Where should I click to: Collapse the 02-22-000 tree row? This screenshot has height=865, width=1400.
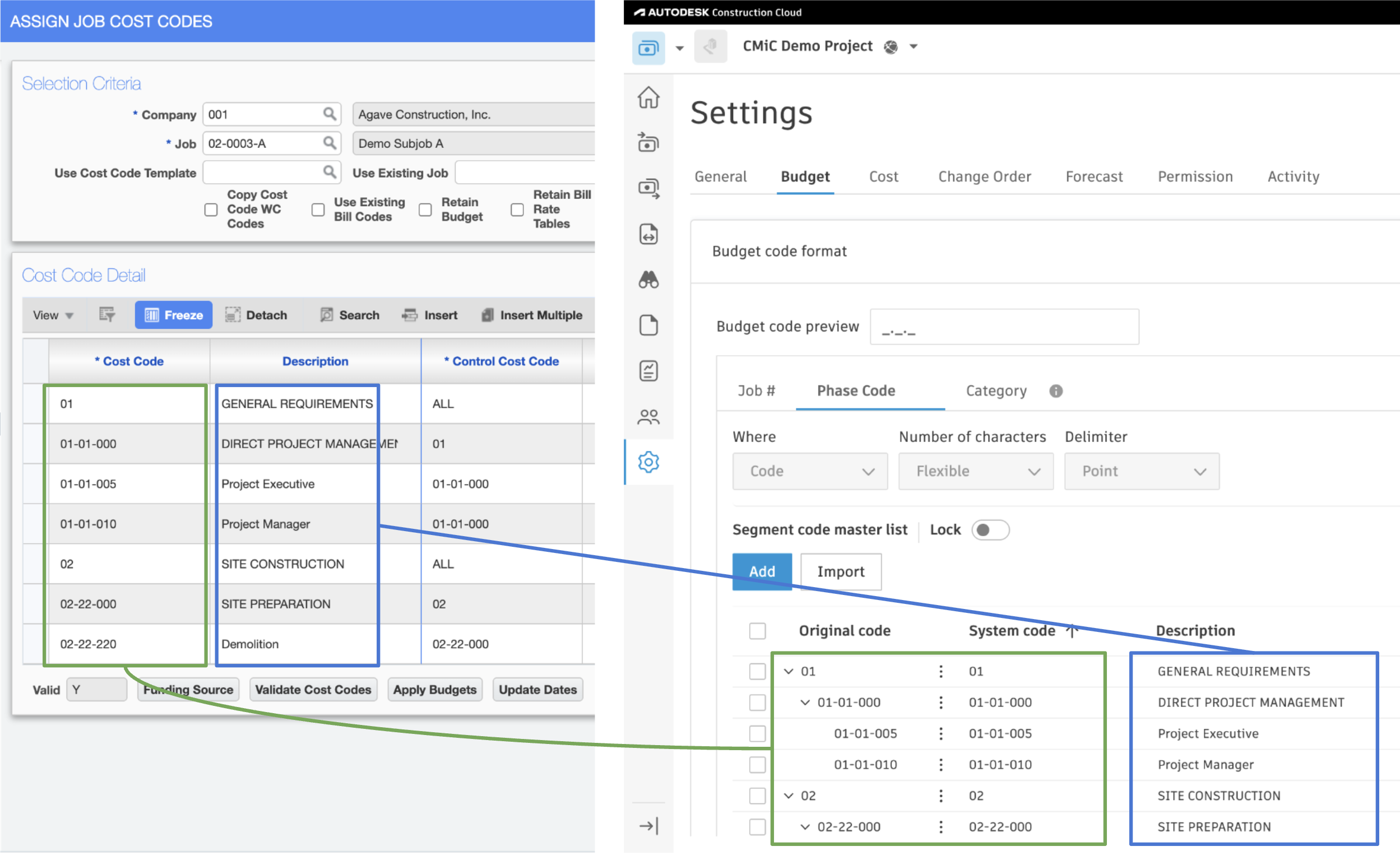point(805,827)
